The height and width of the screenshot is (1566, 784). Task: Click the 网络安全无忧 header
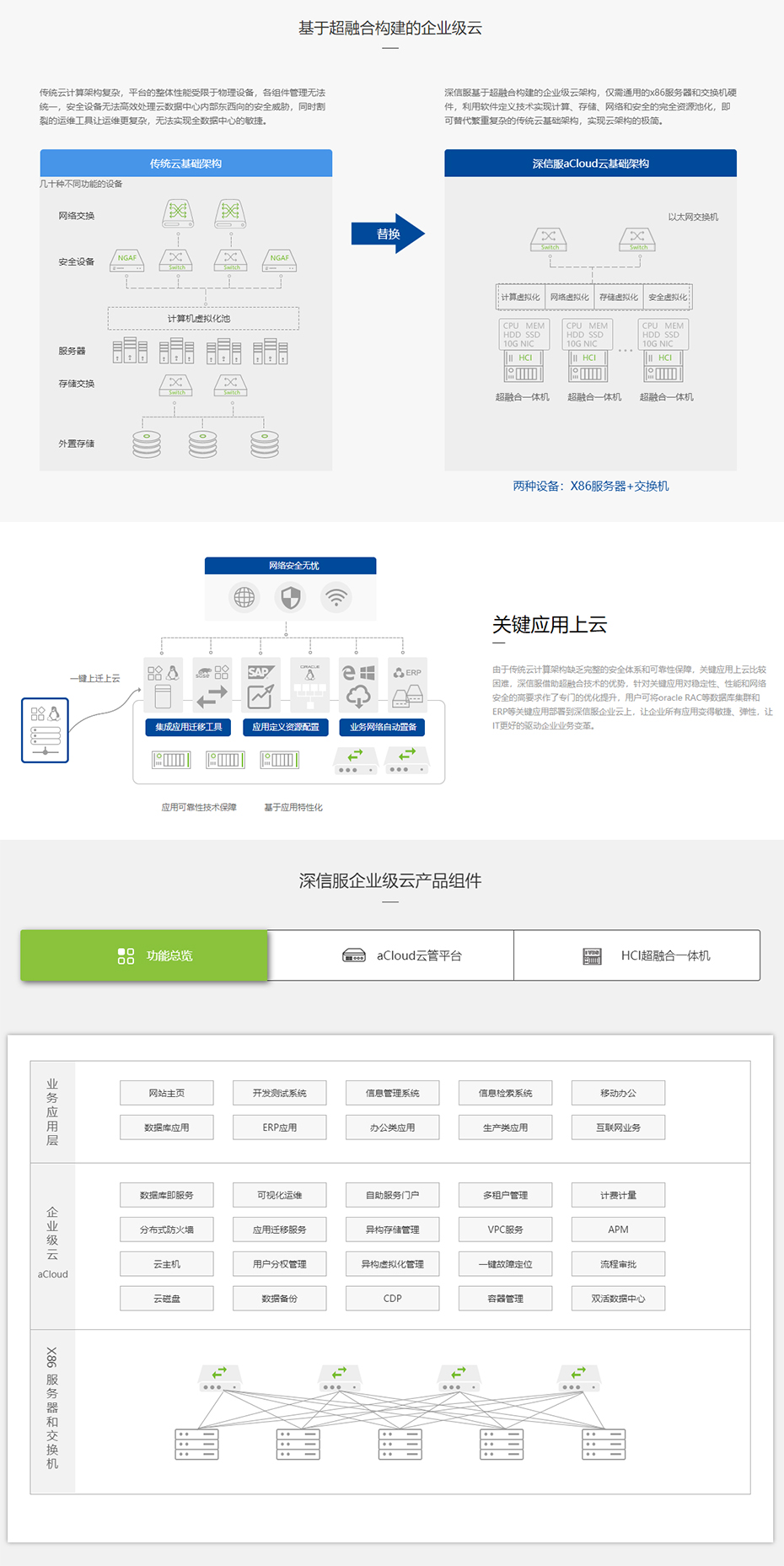point(290,566)
